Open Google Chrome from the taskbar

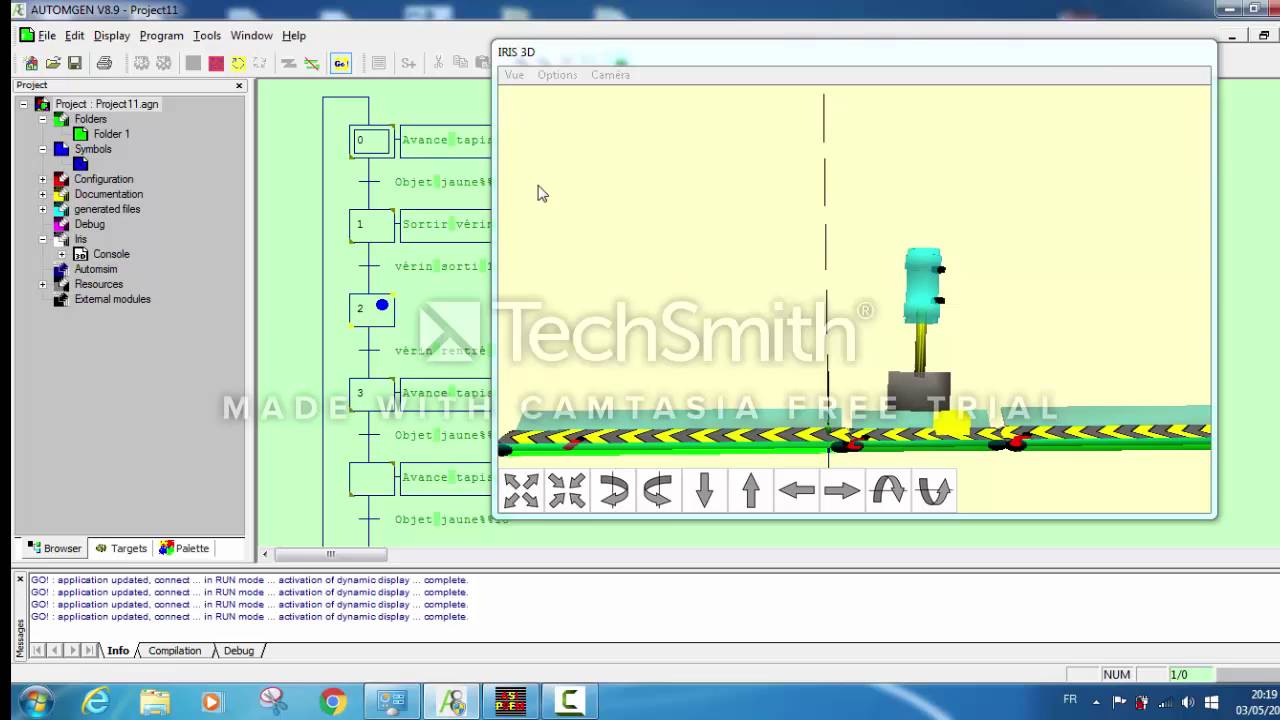click(333, 701)
